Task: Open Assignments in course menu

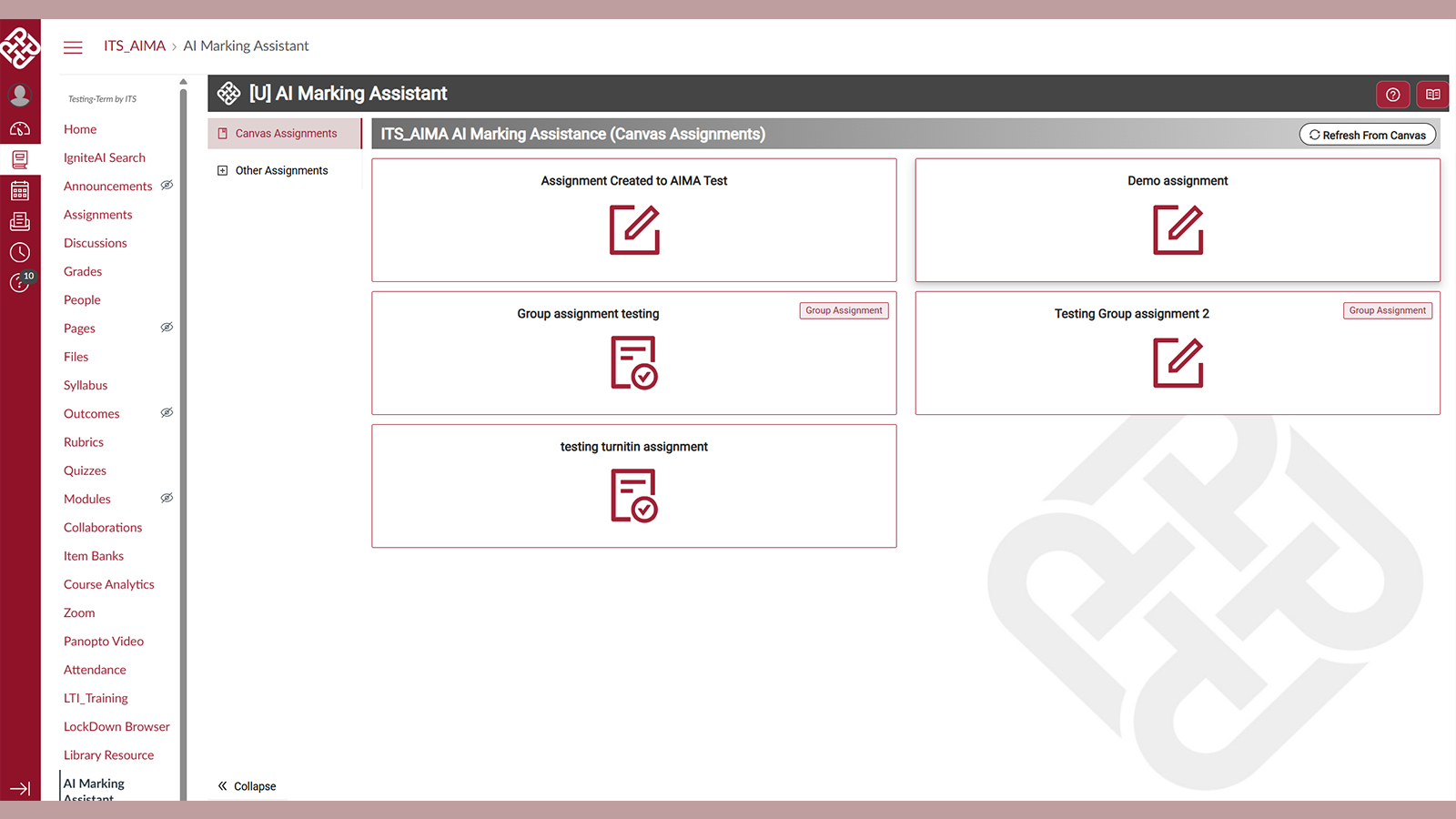Action: coord(98,215)
